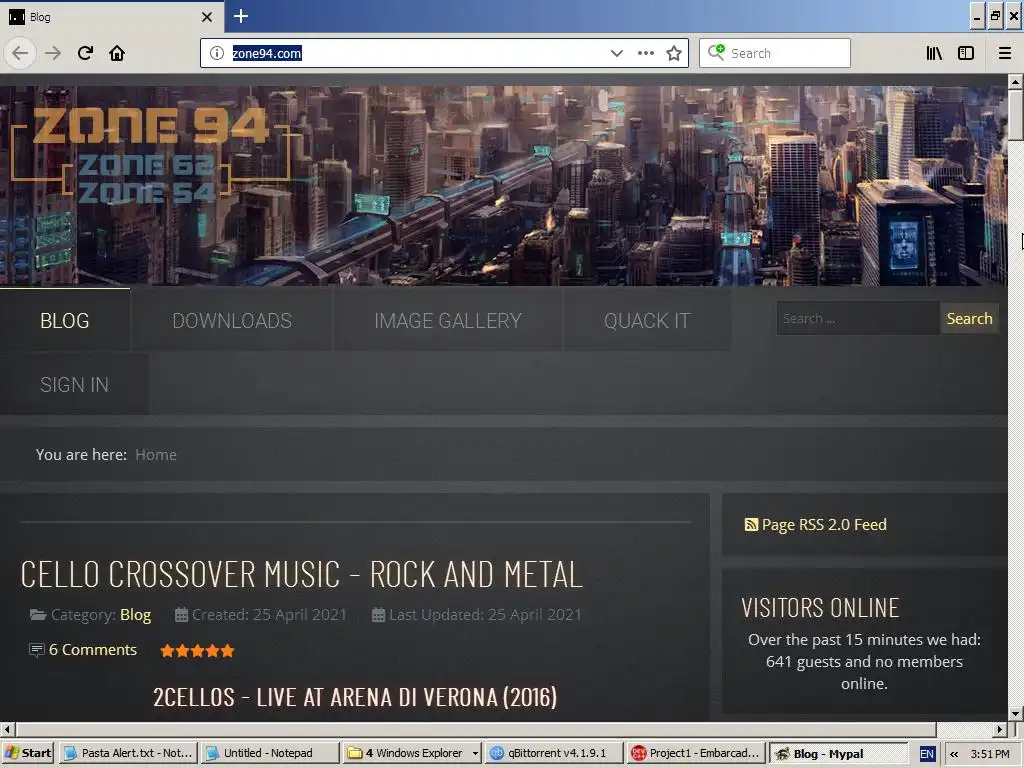Click the horizontal scrollbar left arrow
Screen dimensions: 1024x768
tap(7, 729)
